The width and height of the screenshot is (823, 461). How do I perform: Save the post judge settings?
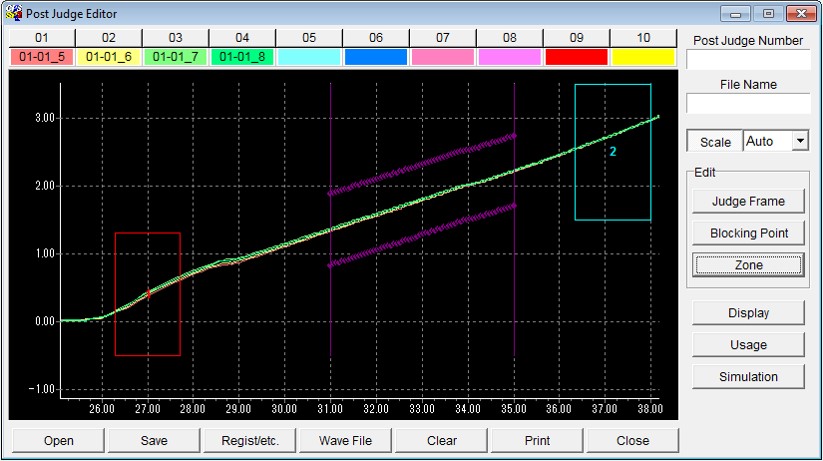tap(154, 440)
